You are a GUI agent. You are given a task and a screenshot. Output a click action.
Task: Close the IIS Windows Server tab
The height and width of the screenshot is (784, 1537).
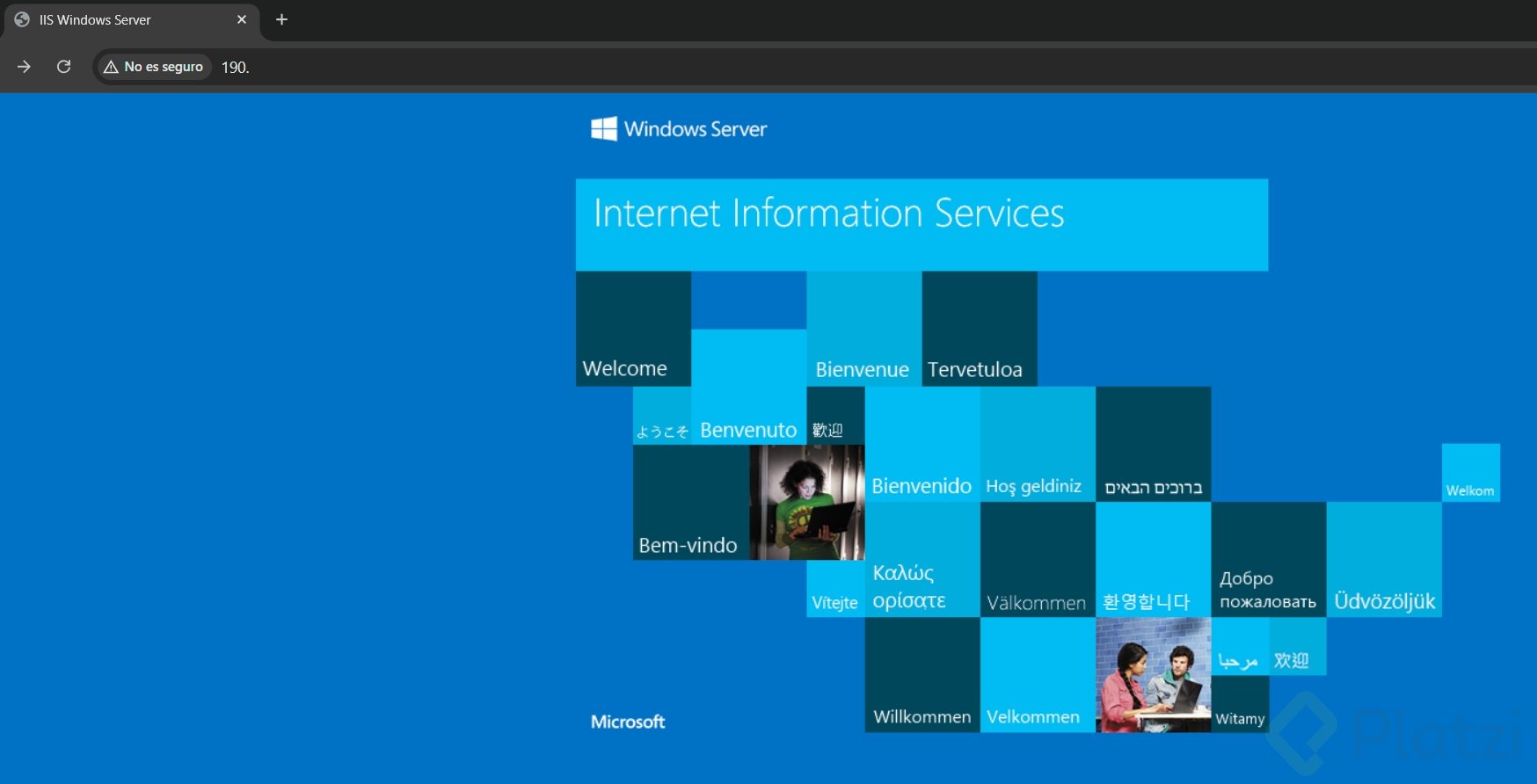(242, 19)
